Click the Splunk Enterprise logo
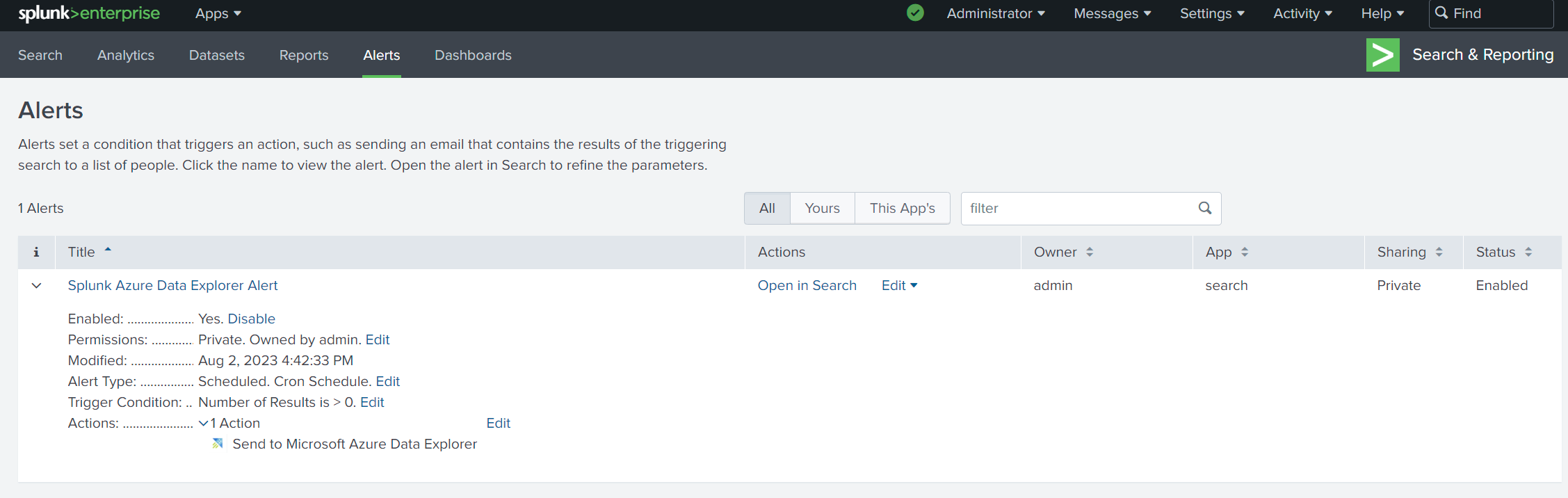The image size is (1568, 498). point(89,13)
